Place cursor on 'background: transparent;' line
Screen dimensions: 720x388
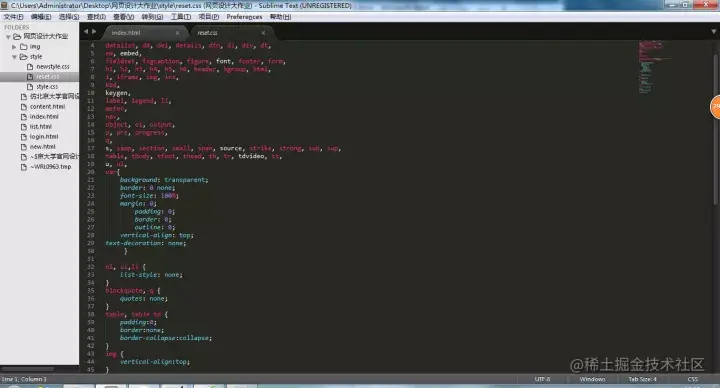coord(164,180)
